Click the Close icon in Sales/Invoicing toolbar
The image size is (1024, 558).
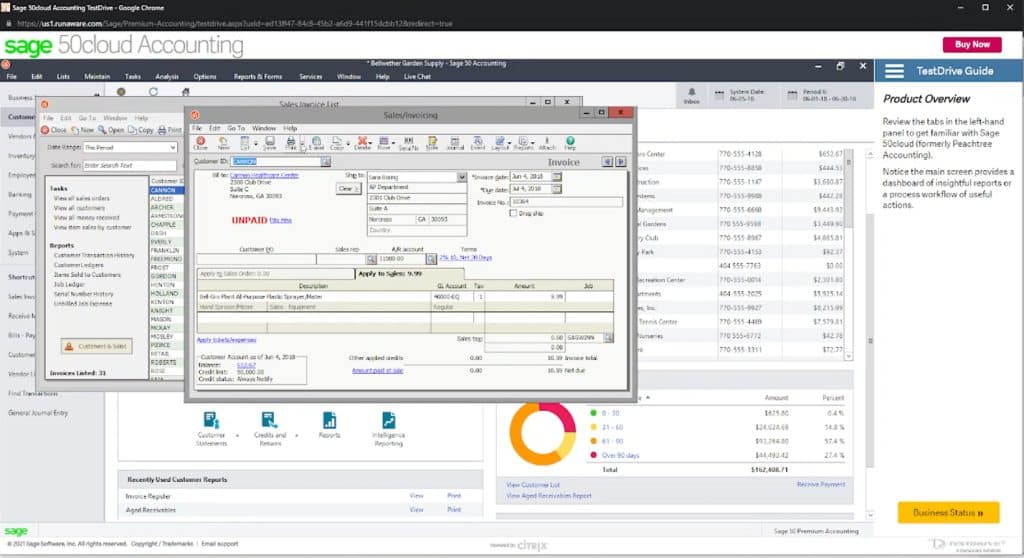tap(200, 142)
